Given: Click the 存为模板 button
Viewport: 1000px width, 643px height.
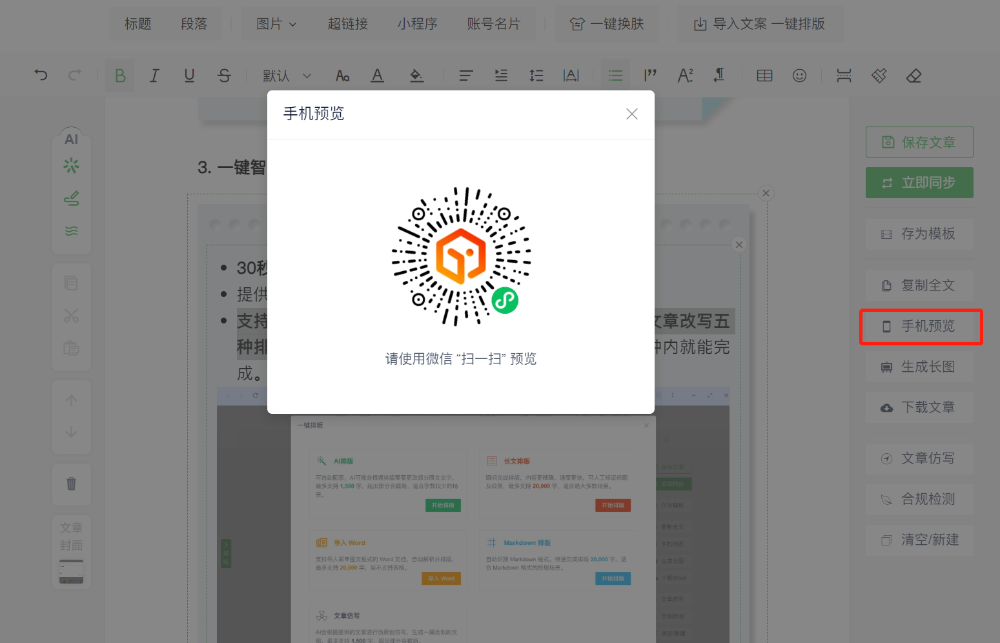Looking at the screenshot, I should tap(920, 234).
